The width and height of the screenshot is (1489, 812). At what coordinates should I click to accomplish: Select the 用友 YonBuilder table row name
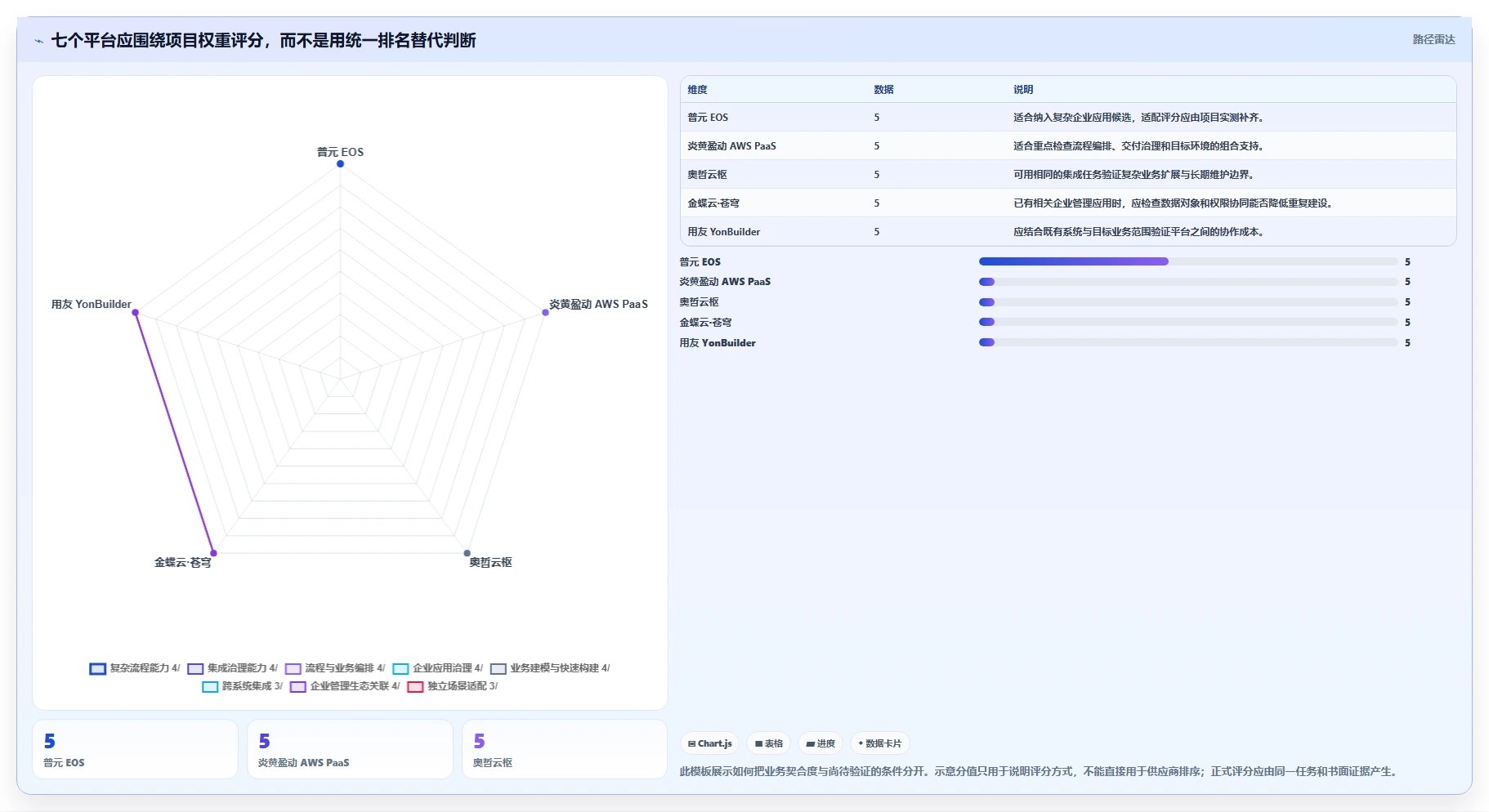723,232
